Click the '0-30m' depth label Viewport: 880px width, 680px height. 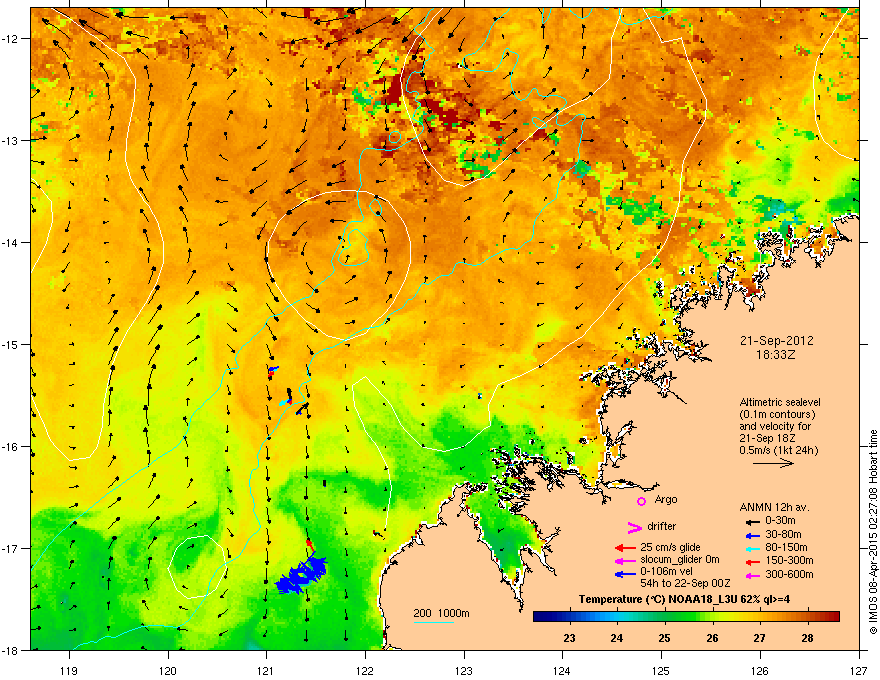tap(780, 521)
